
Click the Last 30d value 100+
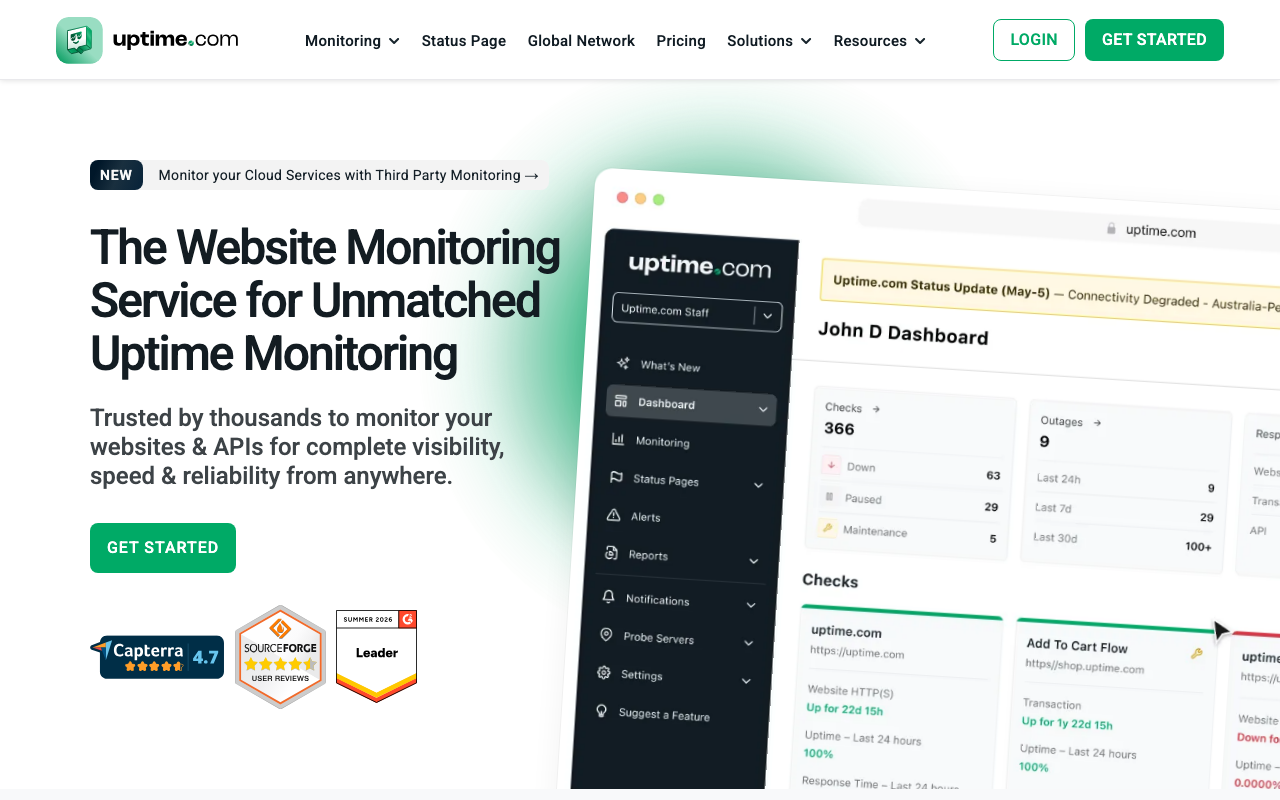point(1198,546)
